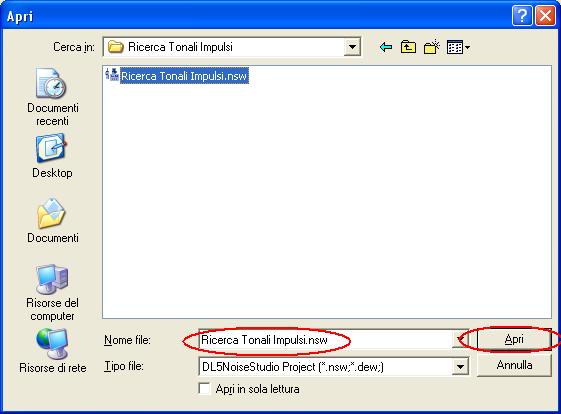561x414 pixels.
Task: Click the nsw project file icon
Action: (112, 74)
